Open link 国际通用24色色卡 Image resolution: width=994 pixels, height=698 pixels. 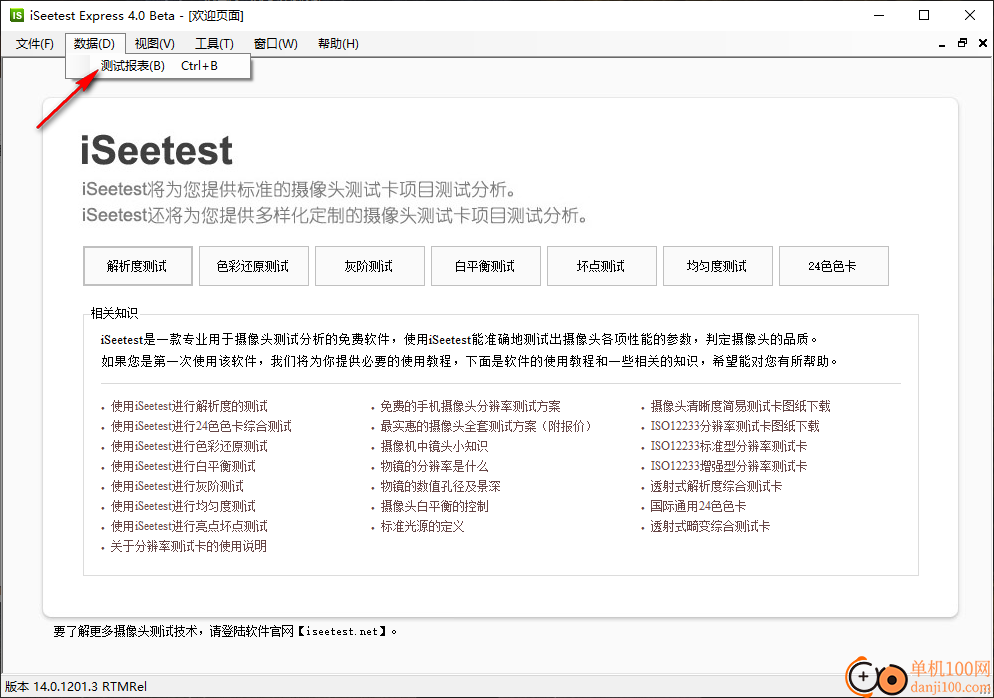click(x=698, y=507)
